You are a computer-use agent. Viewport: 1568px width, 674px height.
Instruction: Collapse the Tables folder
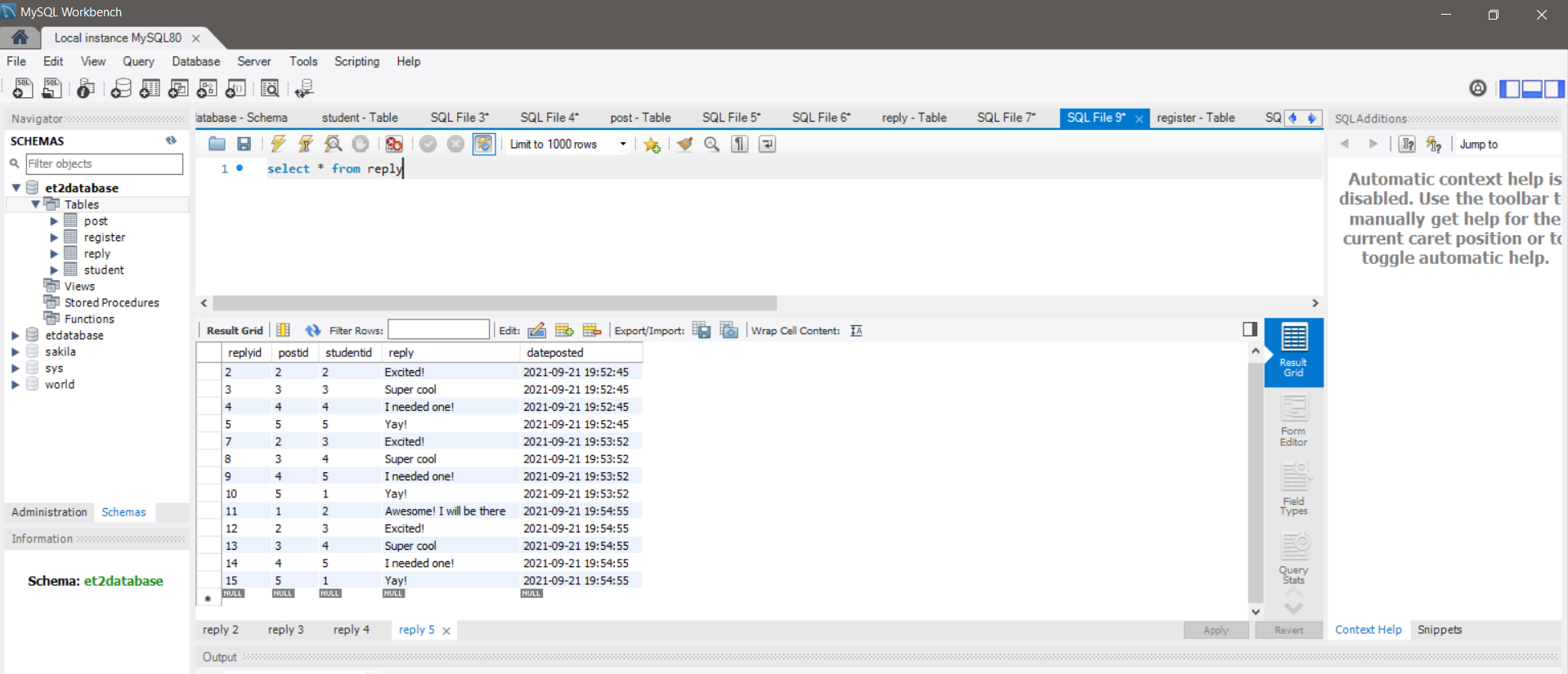(x=36, y=204)
